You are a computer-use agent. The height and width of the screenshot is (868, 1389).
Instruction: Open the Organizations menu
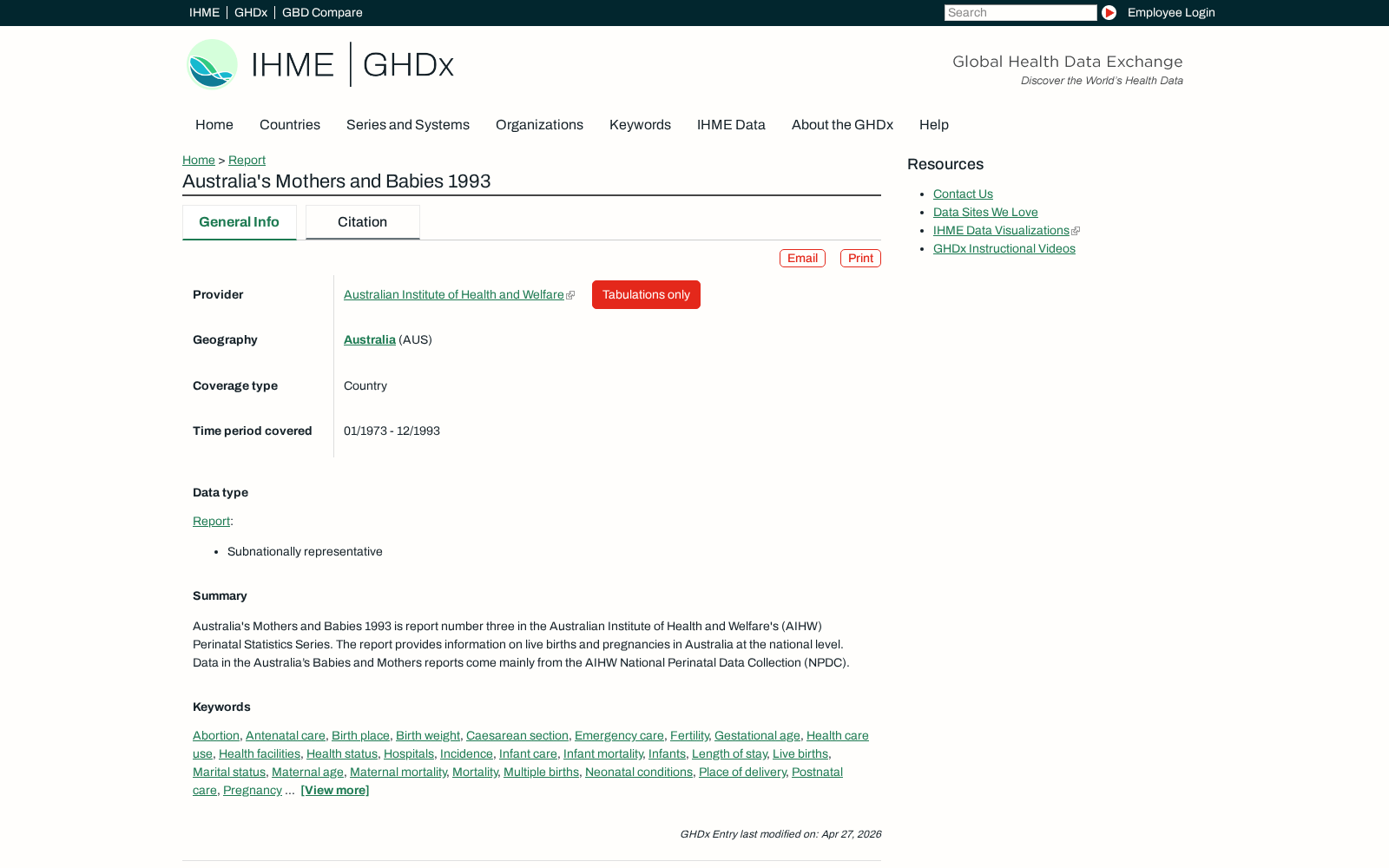(x=539, y=125)
